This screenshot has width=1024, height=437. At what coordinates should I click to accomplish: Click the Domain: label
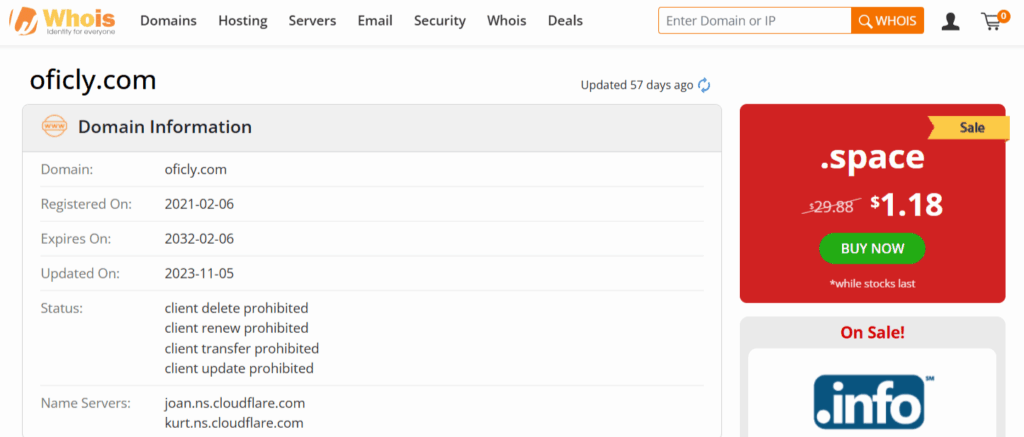coord(67,170)
